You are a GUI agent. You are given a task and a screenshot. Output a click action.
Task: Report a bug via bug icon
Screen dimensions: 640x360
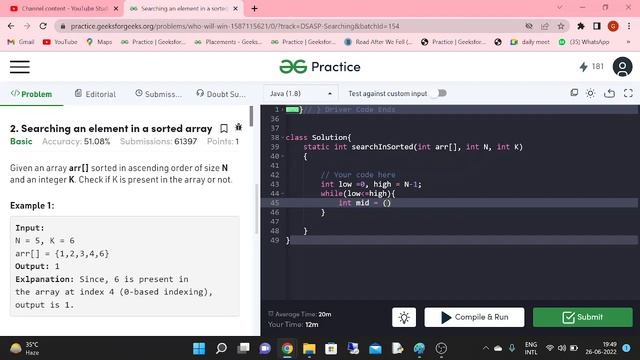pos(239,127)
